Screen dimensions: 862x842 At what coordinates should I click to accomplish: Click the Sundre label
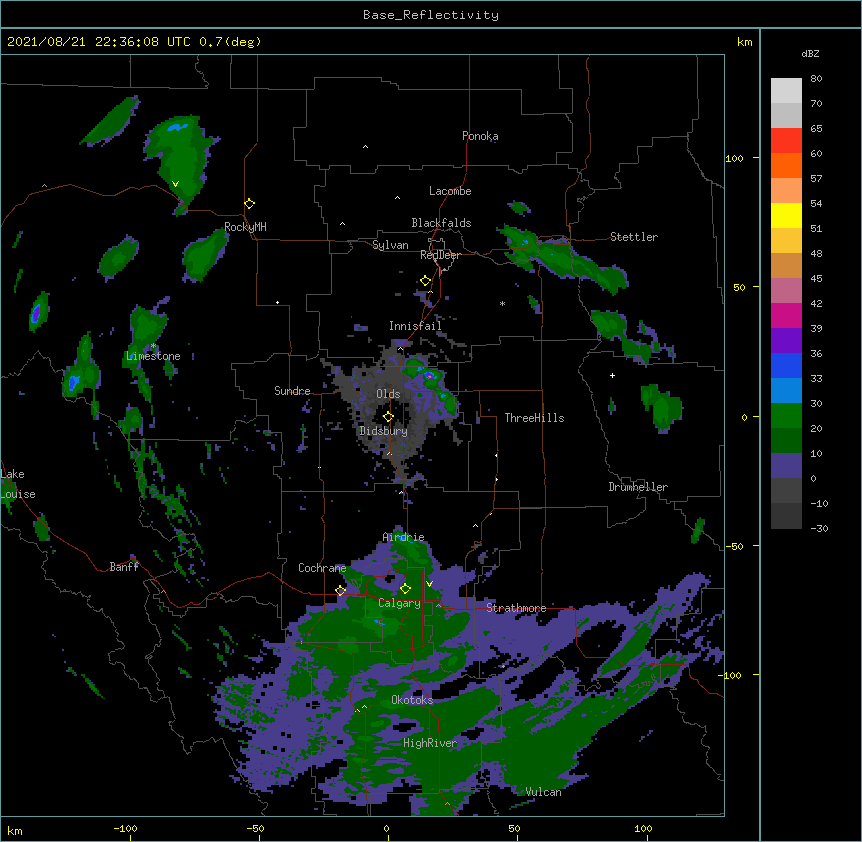point(292,391)
